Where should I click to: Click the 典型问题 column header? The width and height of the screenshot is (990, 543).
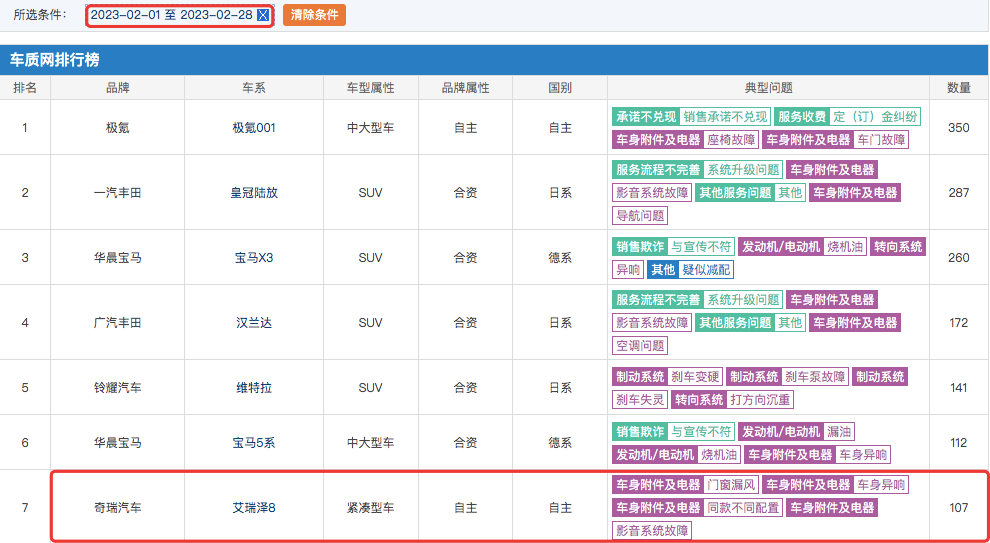click(768, 88)
